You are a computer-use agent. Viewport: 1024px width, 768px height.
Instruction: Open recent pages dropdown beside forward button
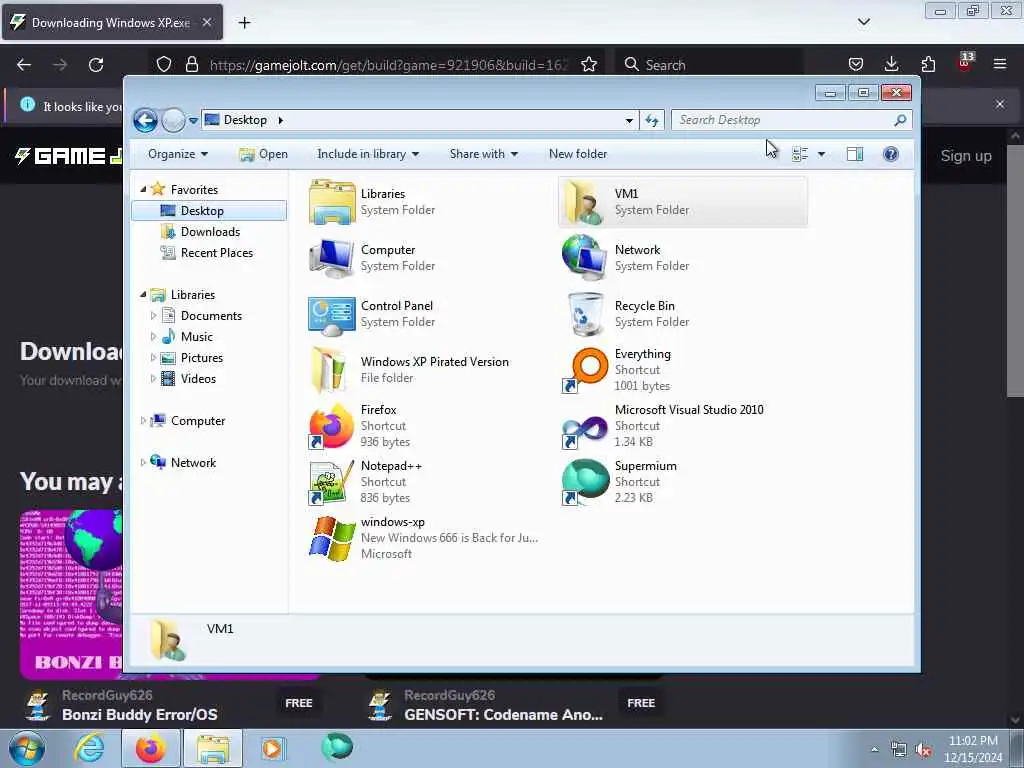pyautogui.click(x=193, y=120)
